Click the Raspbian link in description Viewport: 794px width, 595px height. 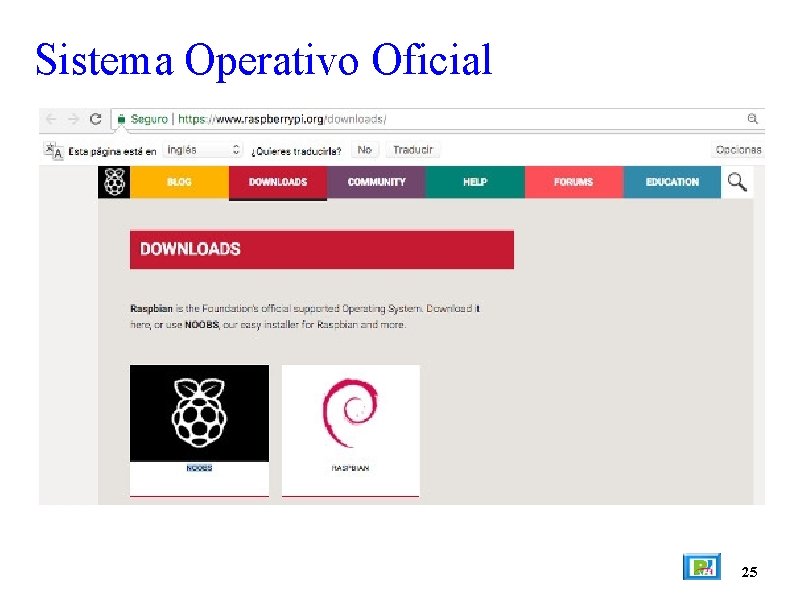tap(151, 308)
